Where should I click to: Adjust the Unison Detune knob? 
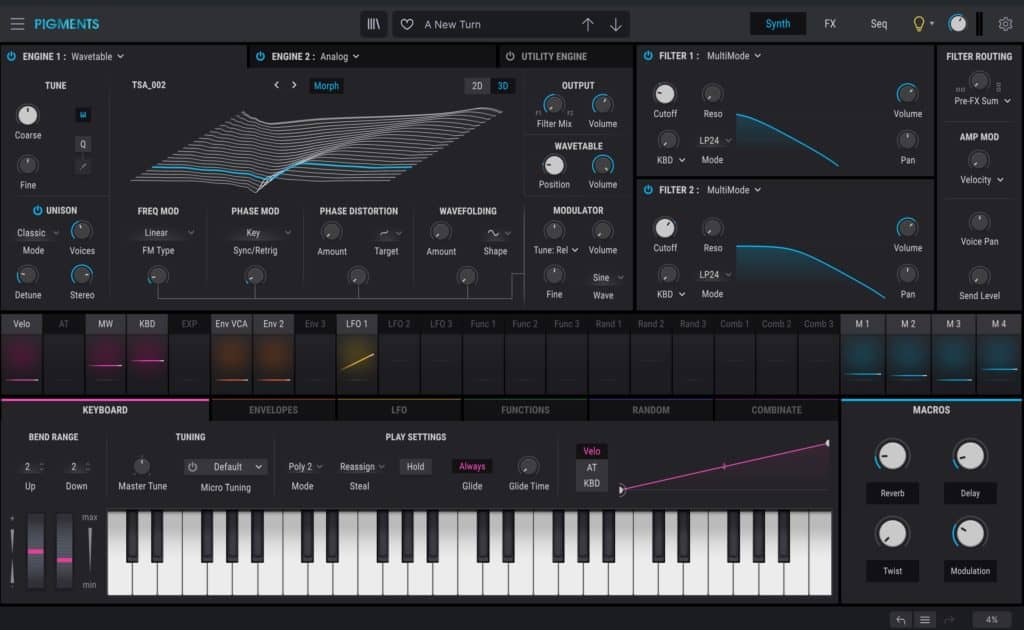(x=27, y=276)
